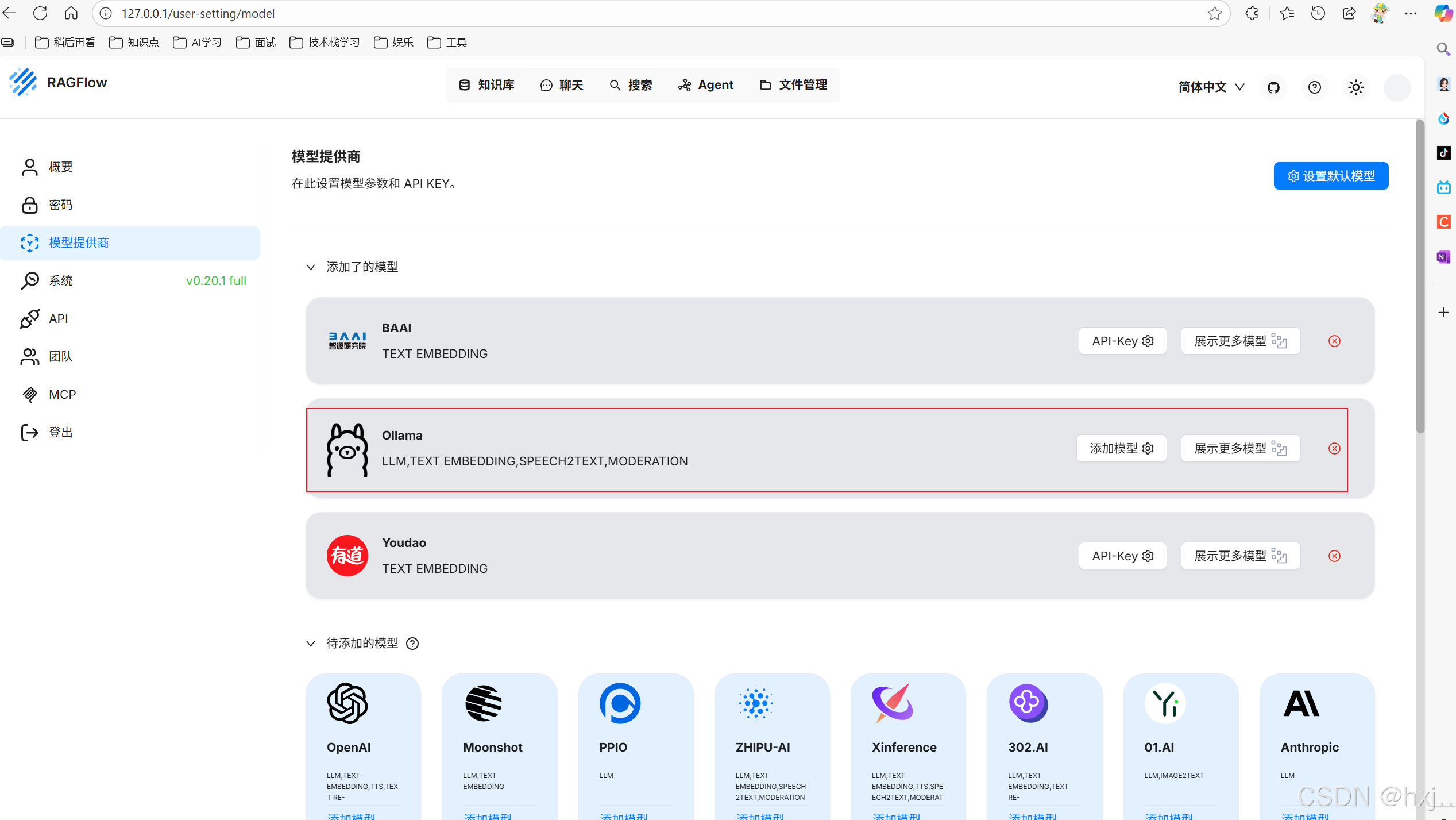This screenshot has height=820, width=1456.
Task: Open the browser three-dot settings menu
Action: 1411,13
